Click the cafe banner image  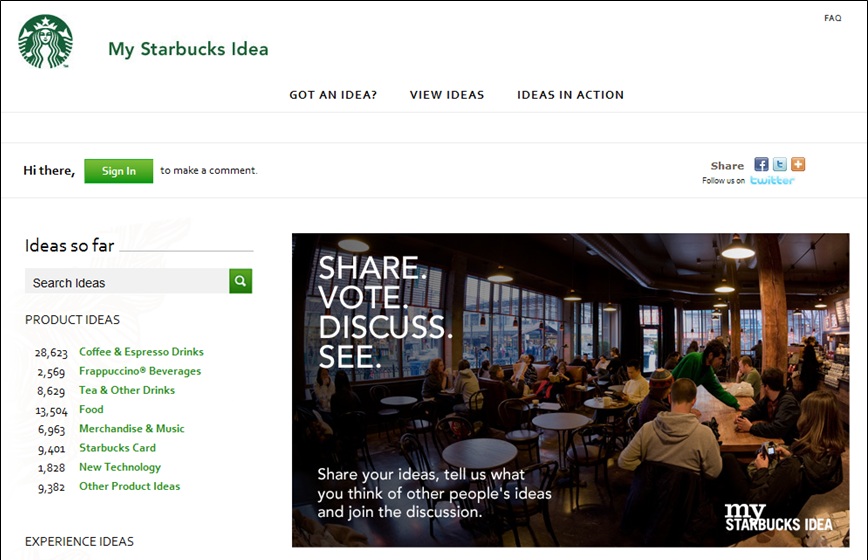[x=570, y=390]
